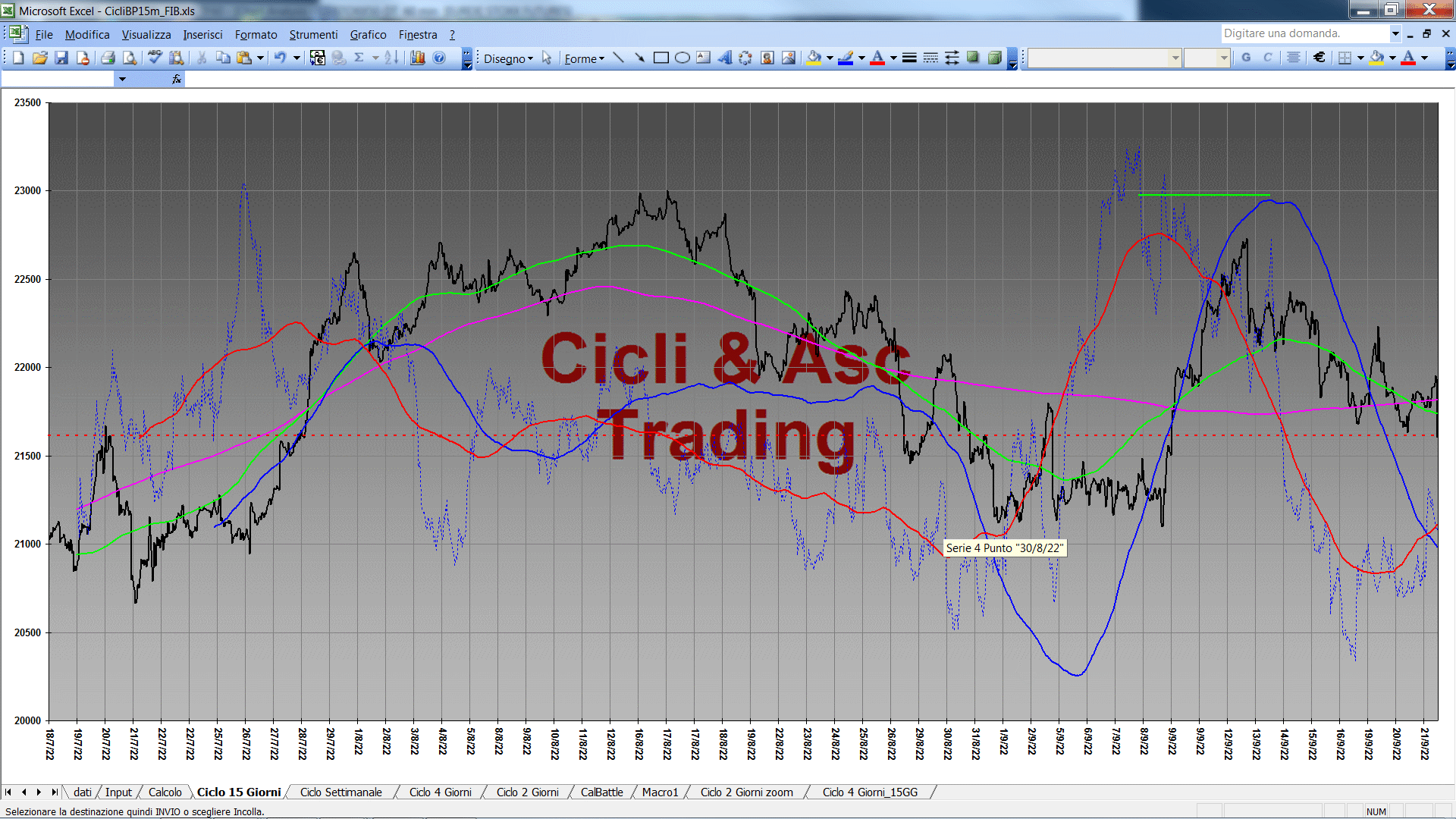Open a file with the Open folder icon

[x=40, y=58]
